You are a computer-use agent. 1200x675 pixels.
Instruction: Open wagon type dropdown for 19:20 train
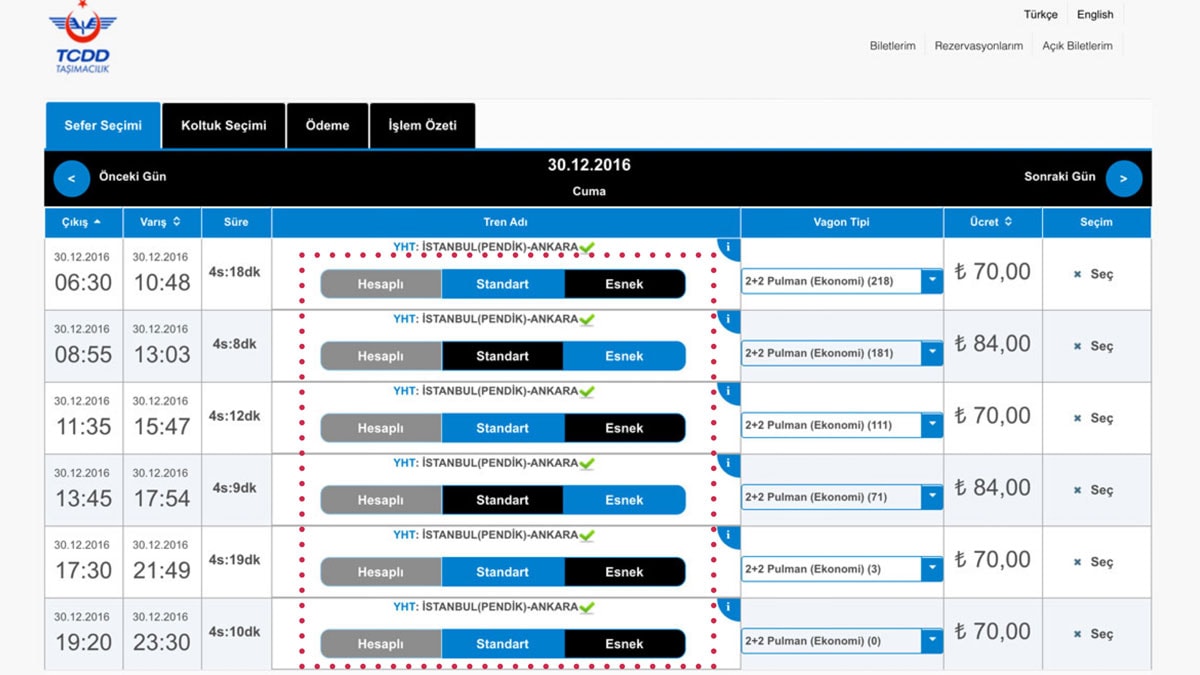pos(931,641)
